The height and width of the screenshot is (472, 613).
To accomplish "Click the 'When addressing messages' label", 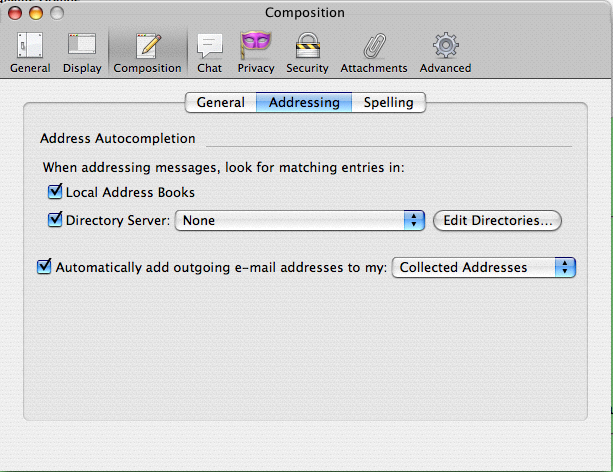I will 224,167.
